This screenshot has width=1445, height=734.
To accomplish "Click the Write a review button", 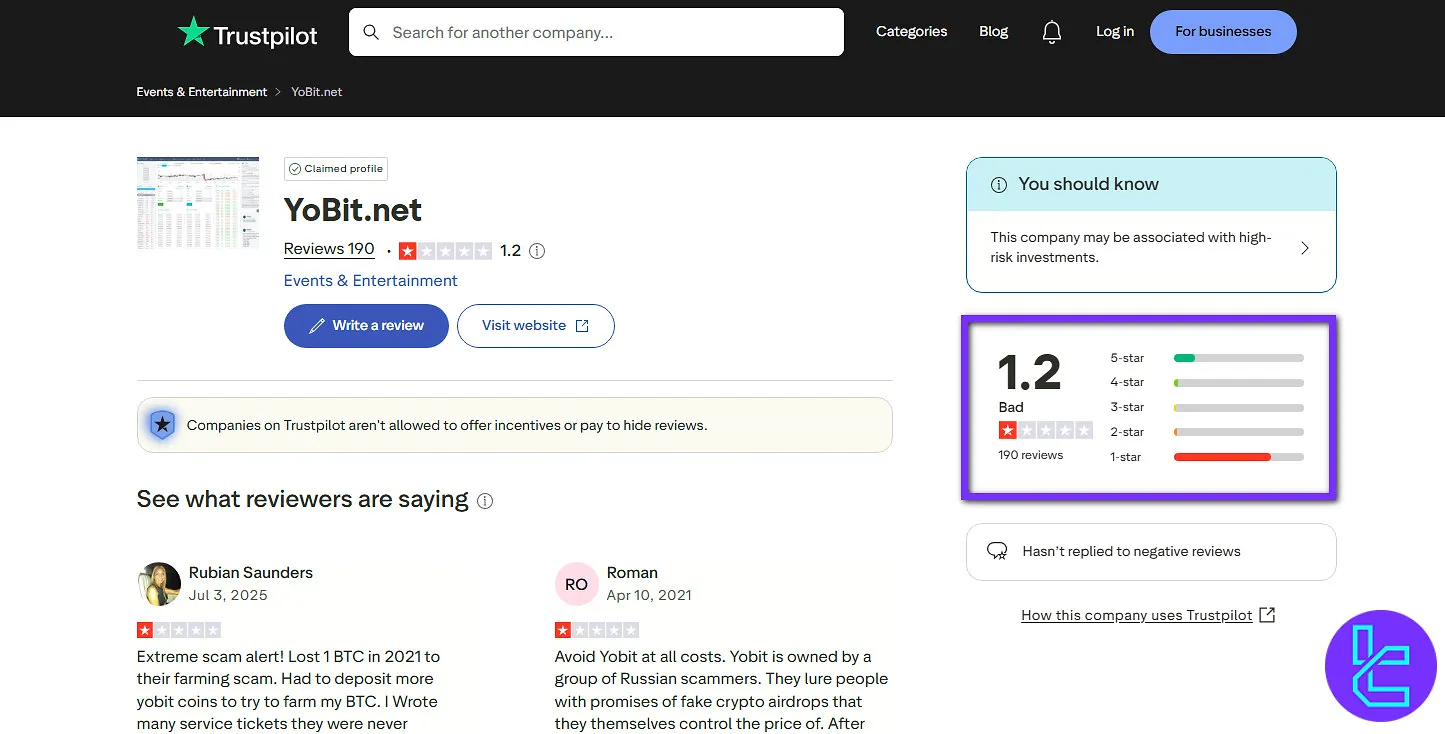I will point(366,326).
